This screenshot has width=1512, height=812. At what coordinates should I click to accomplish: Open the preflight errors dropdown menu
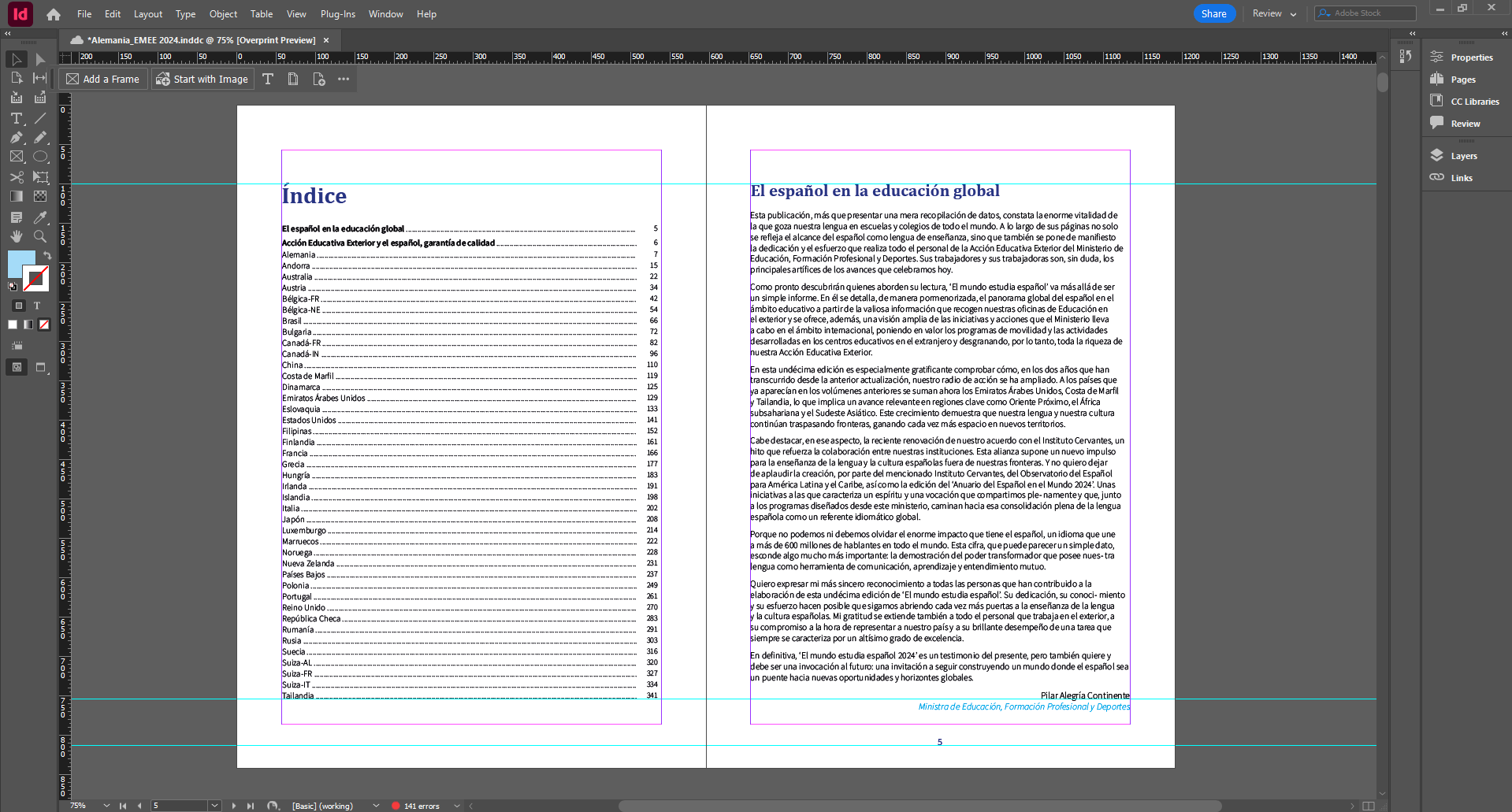(456, 806)
